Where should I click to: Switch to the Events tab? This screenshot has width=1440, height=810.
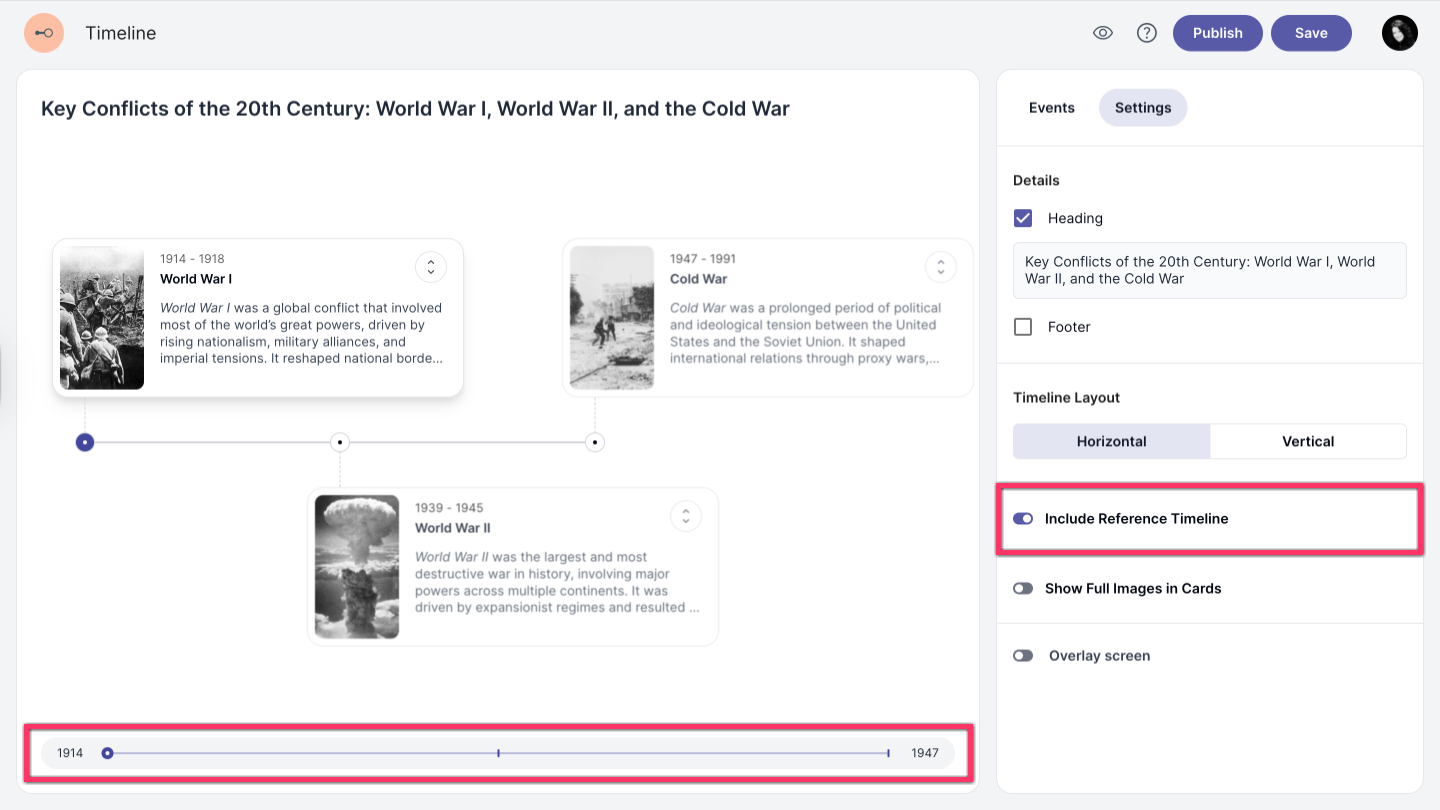click(x=1051, y=108)
